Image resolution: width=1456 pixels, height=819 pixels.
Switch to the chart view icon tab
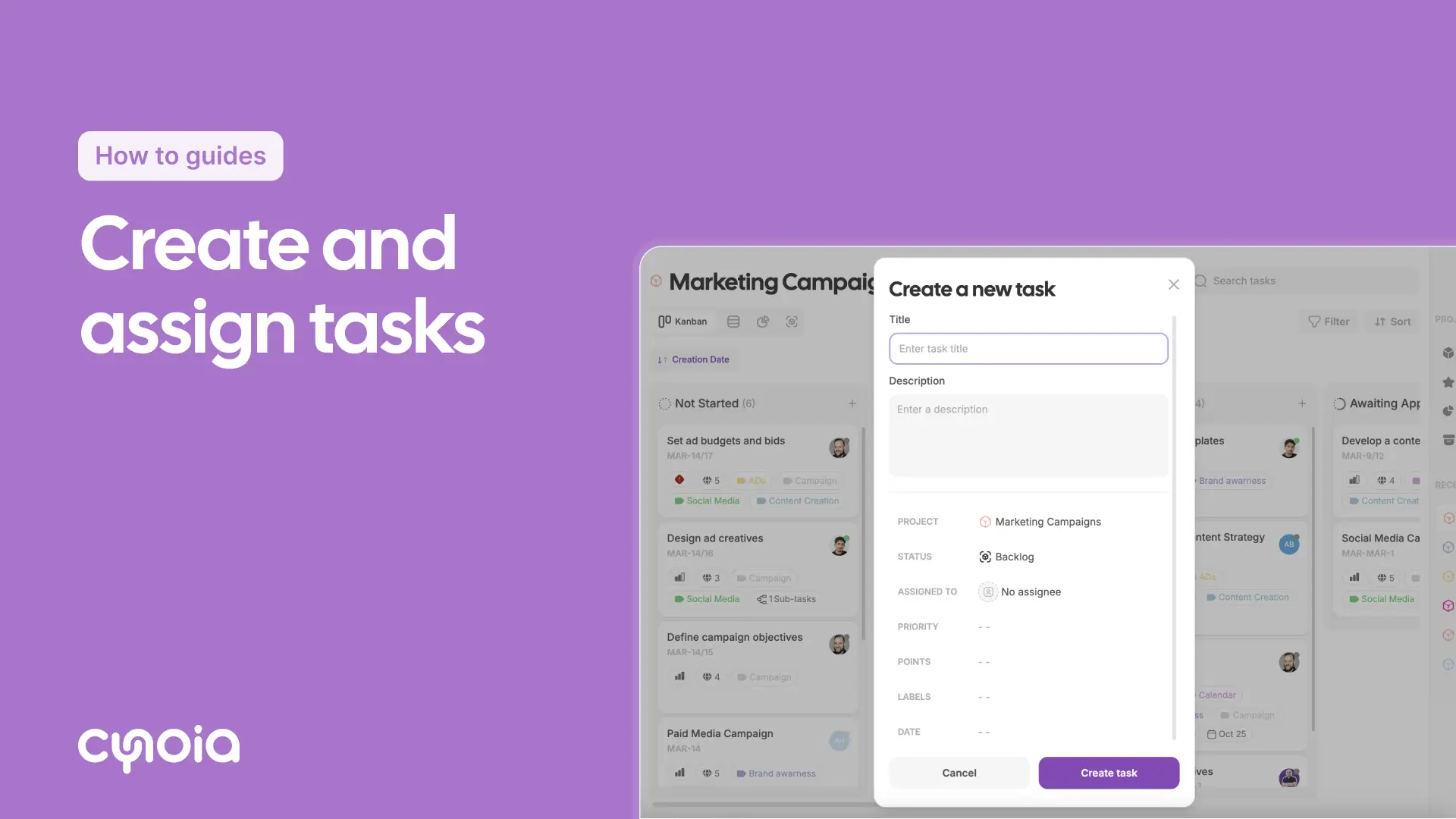point(763,322)
